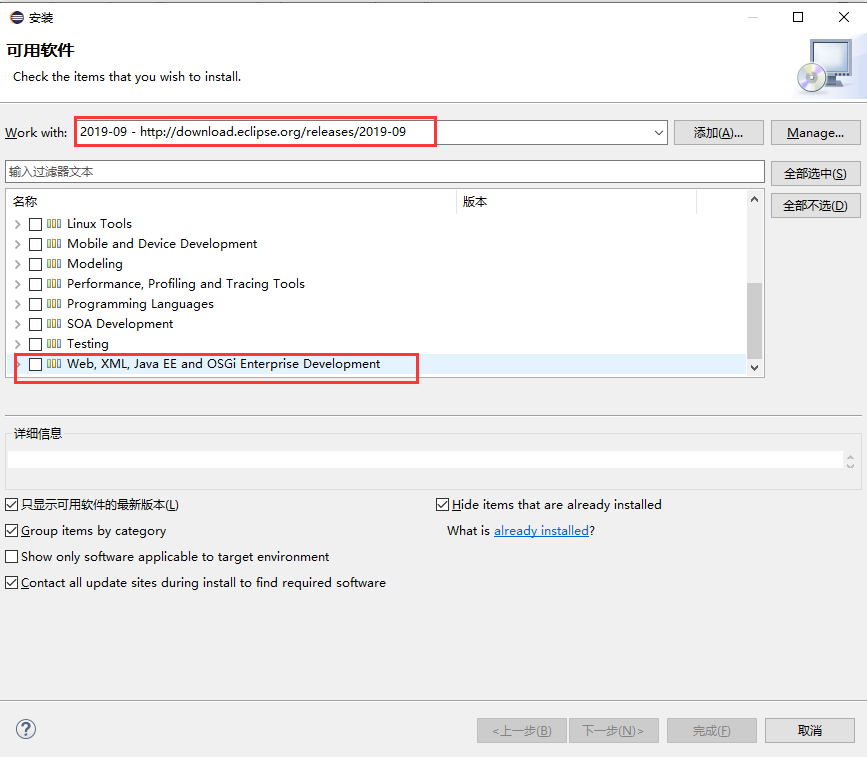Expand the Linux Tools tree node
The width and height of the screenshot is (867, 757).
(x=18, y=224)
